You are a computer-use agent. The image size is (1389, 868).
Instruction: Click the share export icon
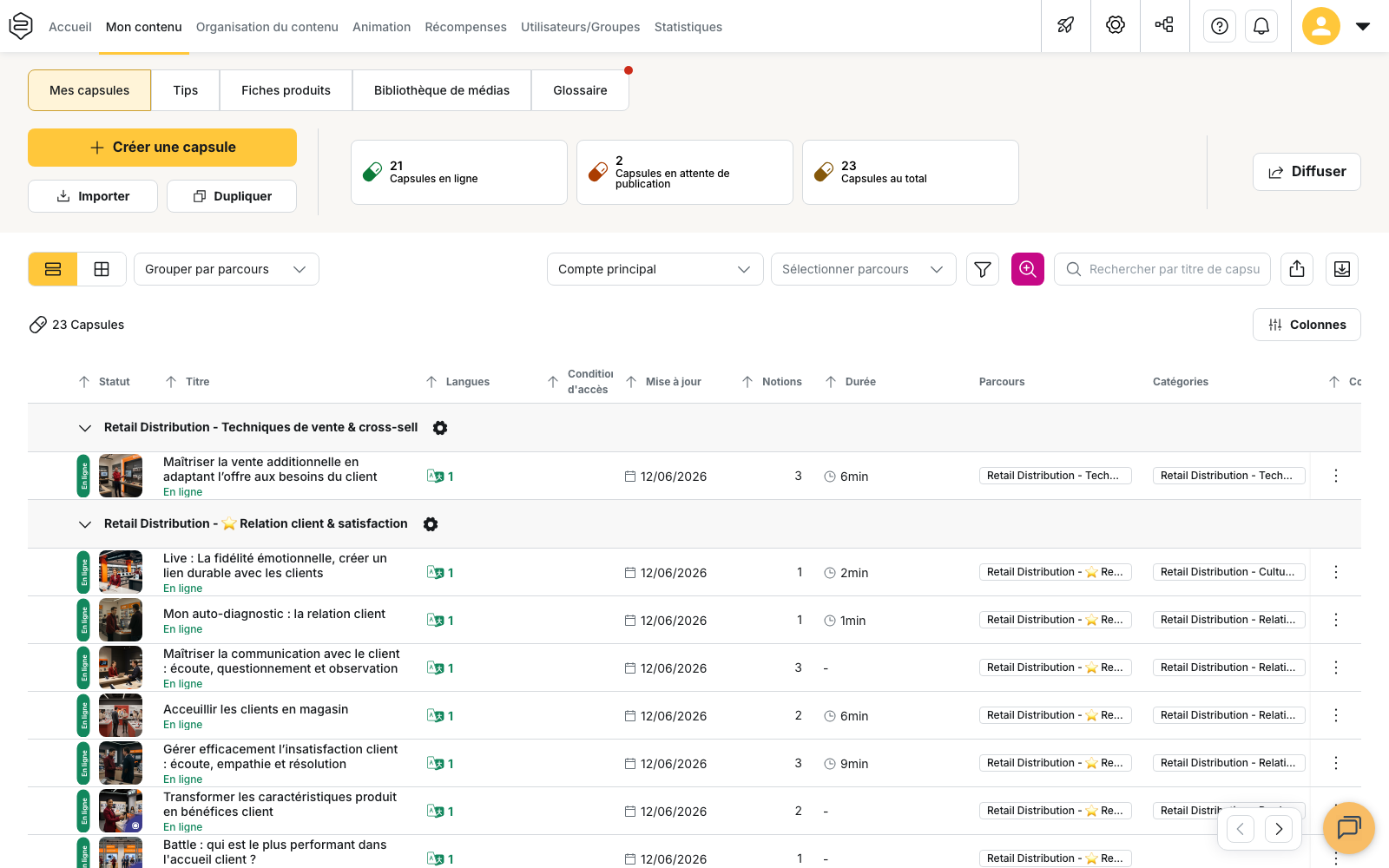coord(1297,269)
